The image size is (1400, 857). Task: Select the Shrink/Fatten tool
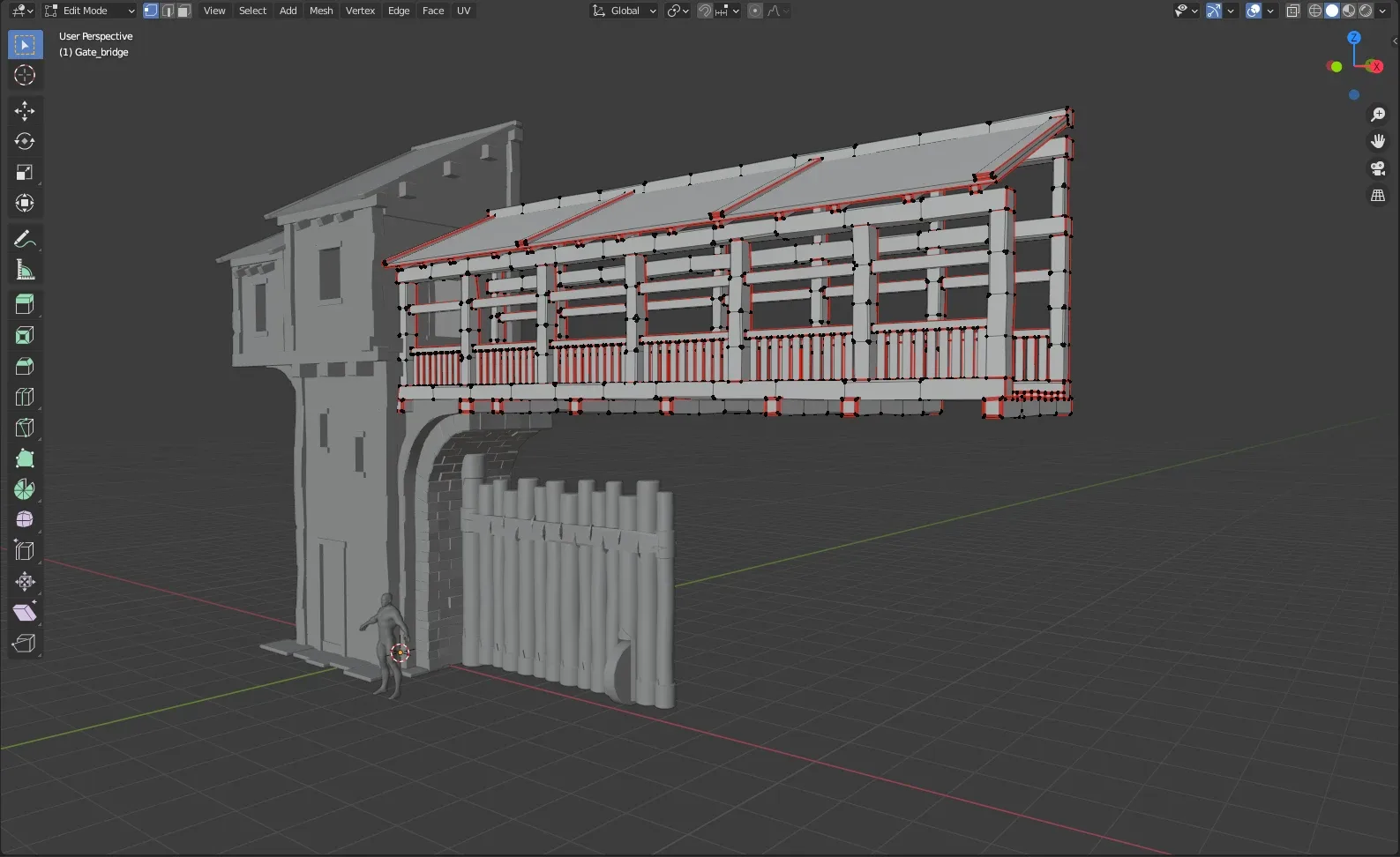click(25, 582)
